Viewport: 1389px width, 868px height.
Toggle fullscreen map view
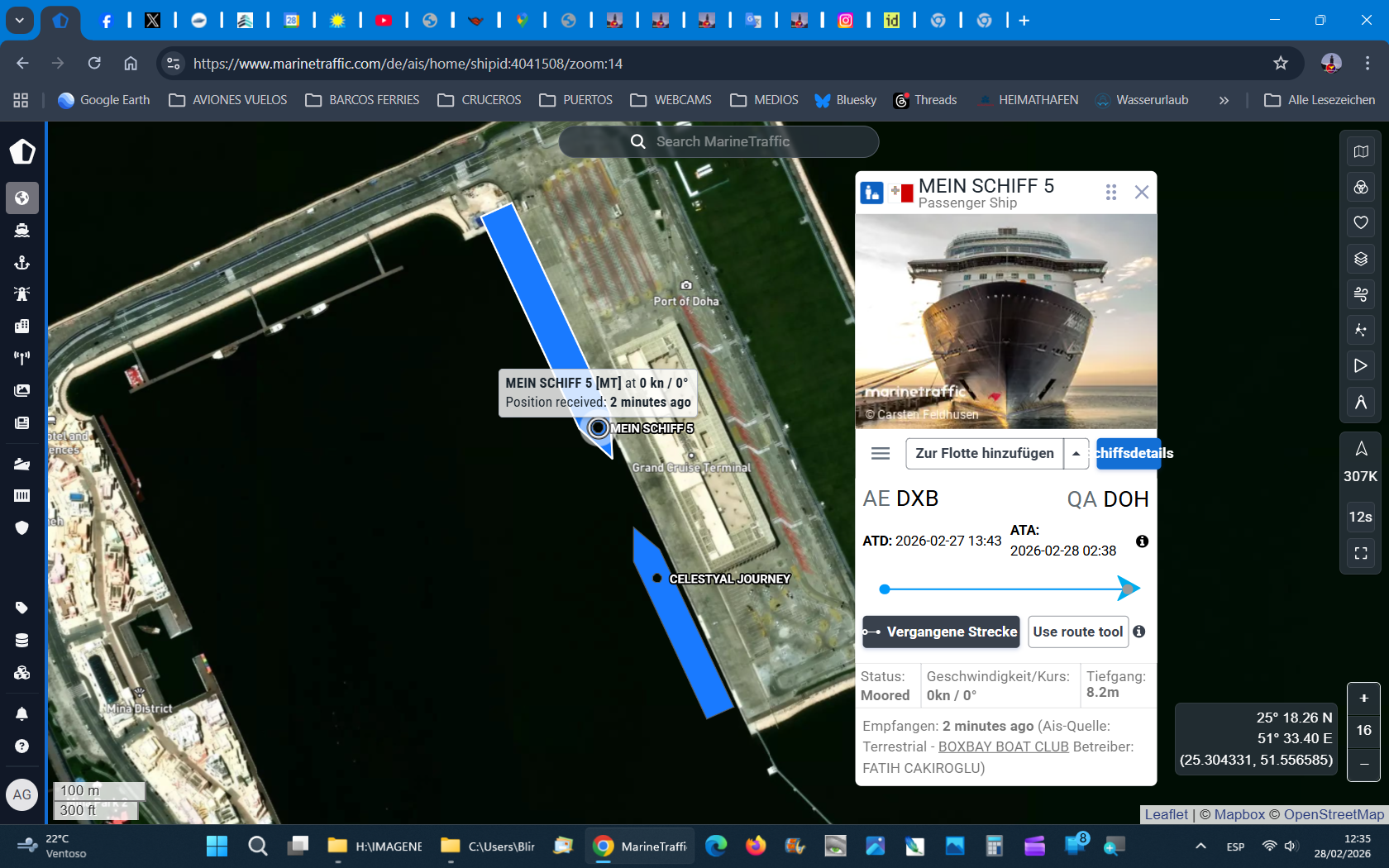pos(1360,553)
